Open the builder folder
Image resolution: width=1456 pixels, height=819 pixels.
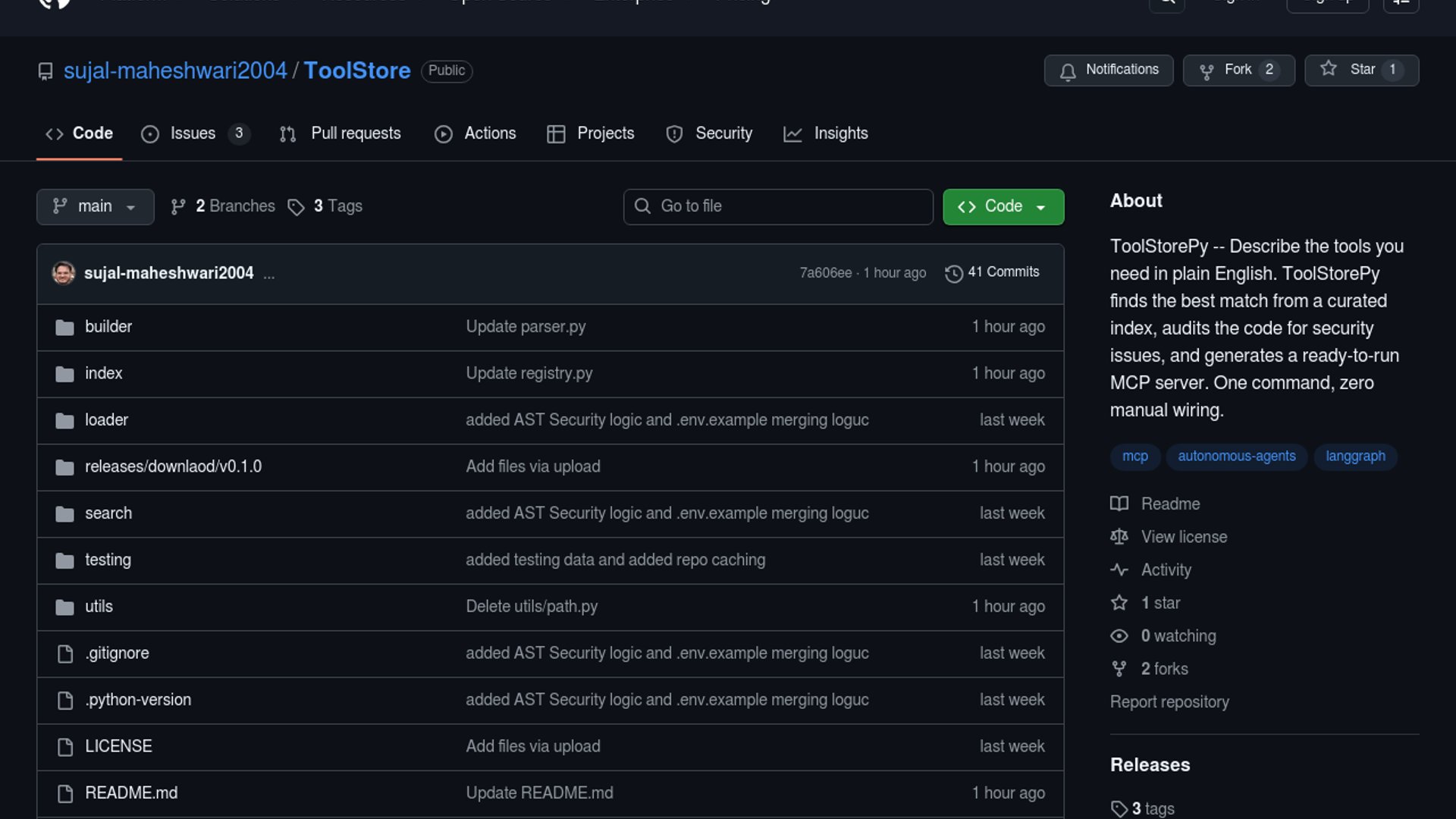coord(108,327)
